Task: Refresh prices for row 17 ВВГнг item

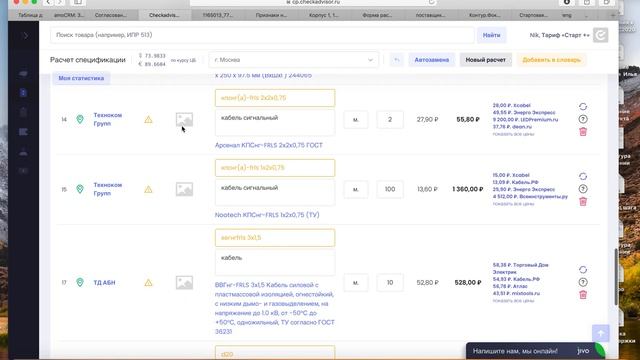Action: click(x=583, y=270)
